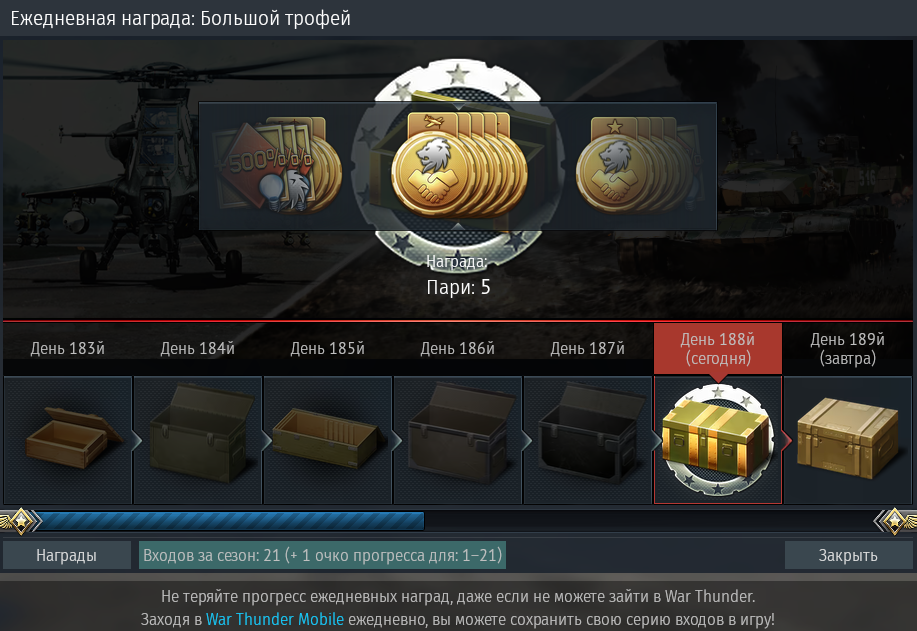Click the День 183й day label
Image resolution: width=917 pixels, height=631 pixels.
pyautogui.click(x=68, y=349)
